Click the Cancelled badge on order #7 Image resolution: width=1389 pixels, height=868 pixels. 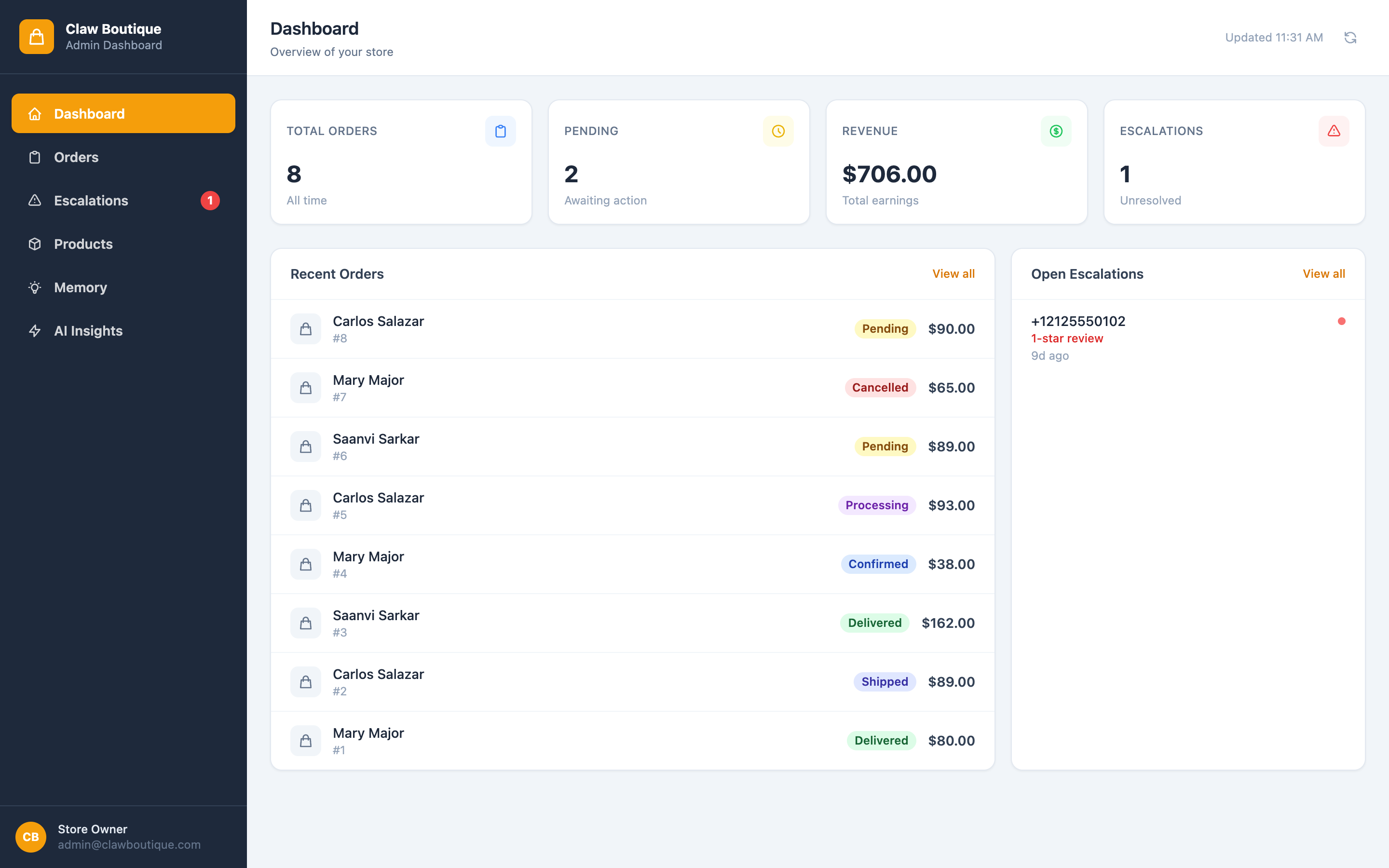pos(880,388)
